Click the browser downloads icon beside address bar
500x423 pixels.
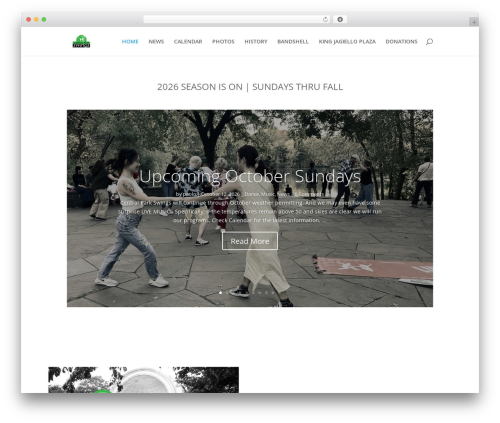[340, 20]
